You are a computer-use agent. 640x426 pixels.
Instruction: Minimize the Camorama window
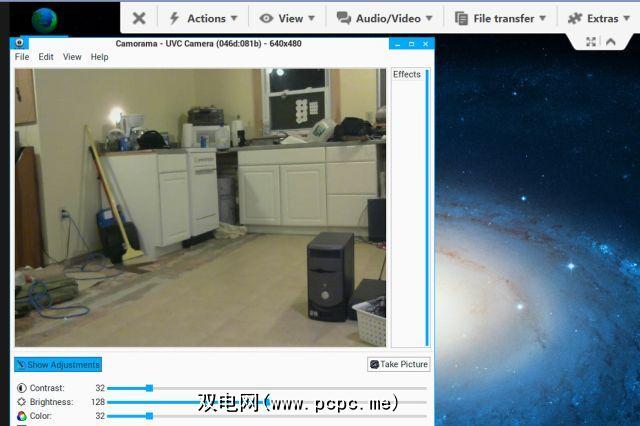398,44
